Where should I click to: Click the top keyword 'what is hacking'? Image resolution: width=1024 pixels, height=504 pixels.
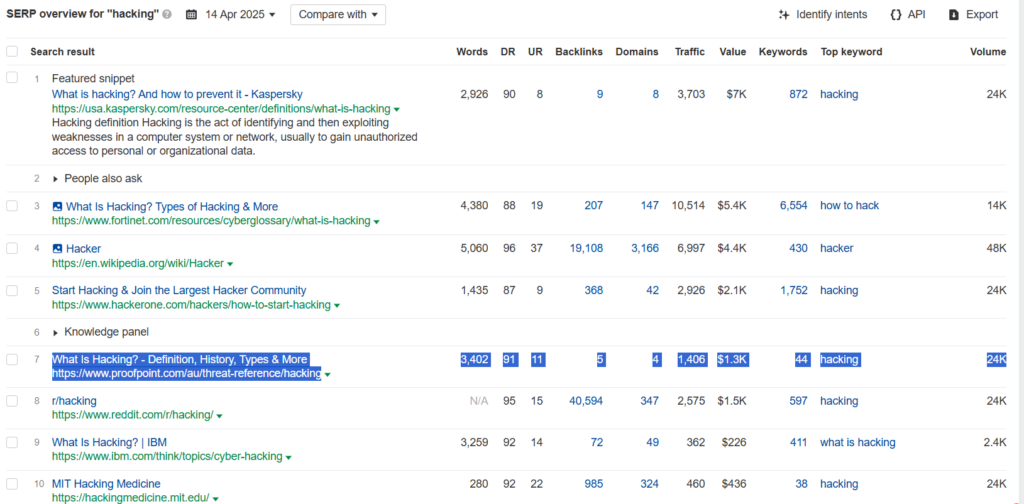coord(857,442)
